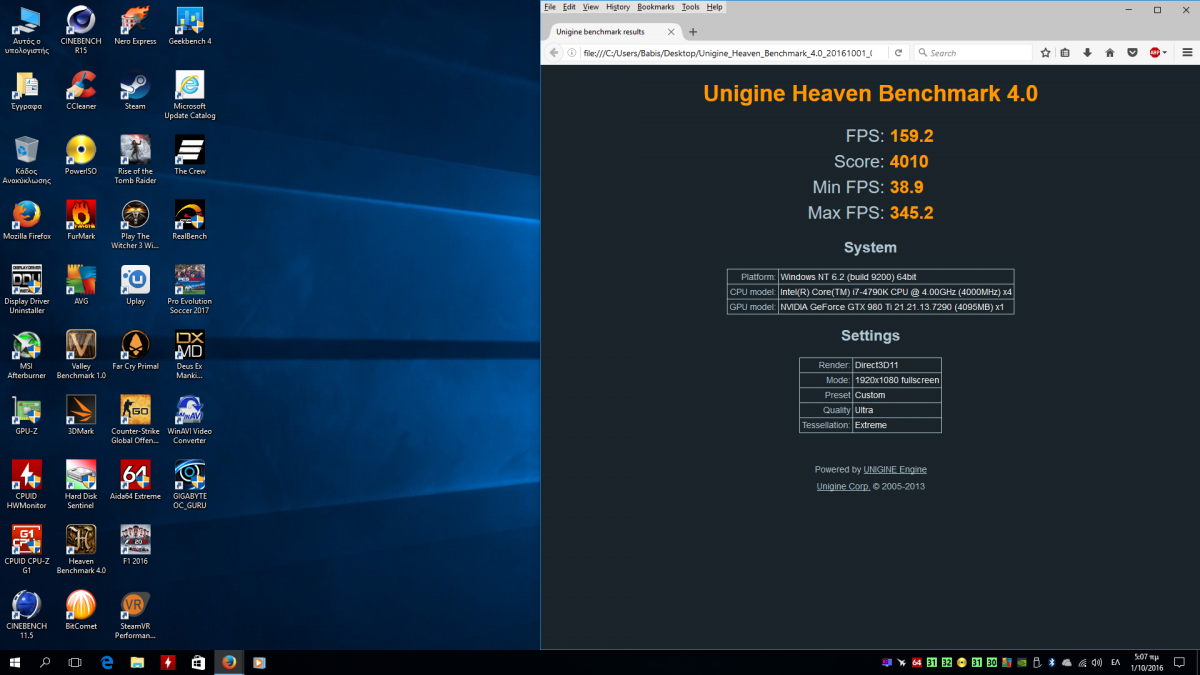Go back in Firefox
The height and width of the screenshot is (675, 1200).
coord(553,53)
